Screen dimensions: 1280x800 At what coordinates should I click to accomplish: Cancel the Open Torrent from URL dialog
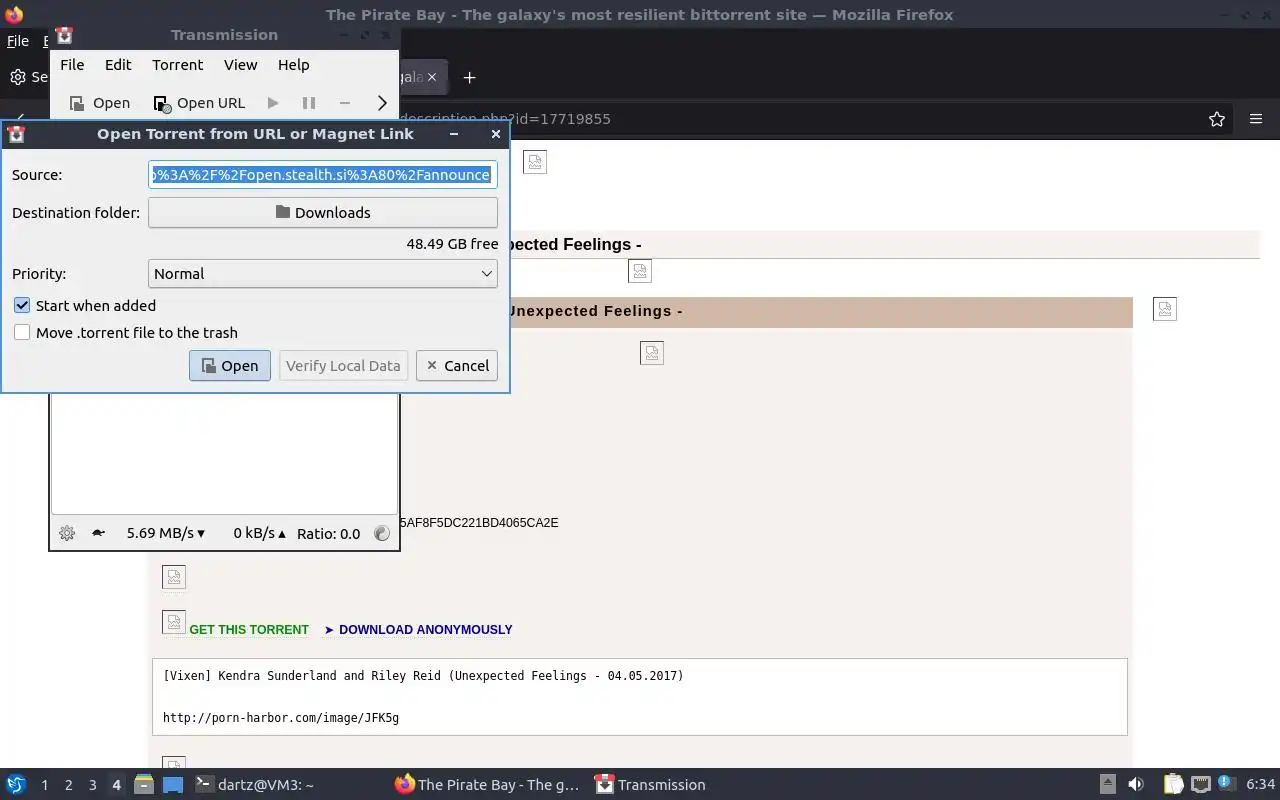[457, 365]
